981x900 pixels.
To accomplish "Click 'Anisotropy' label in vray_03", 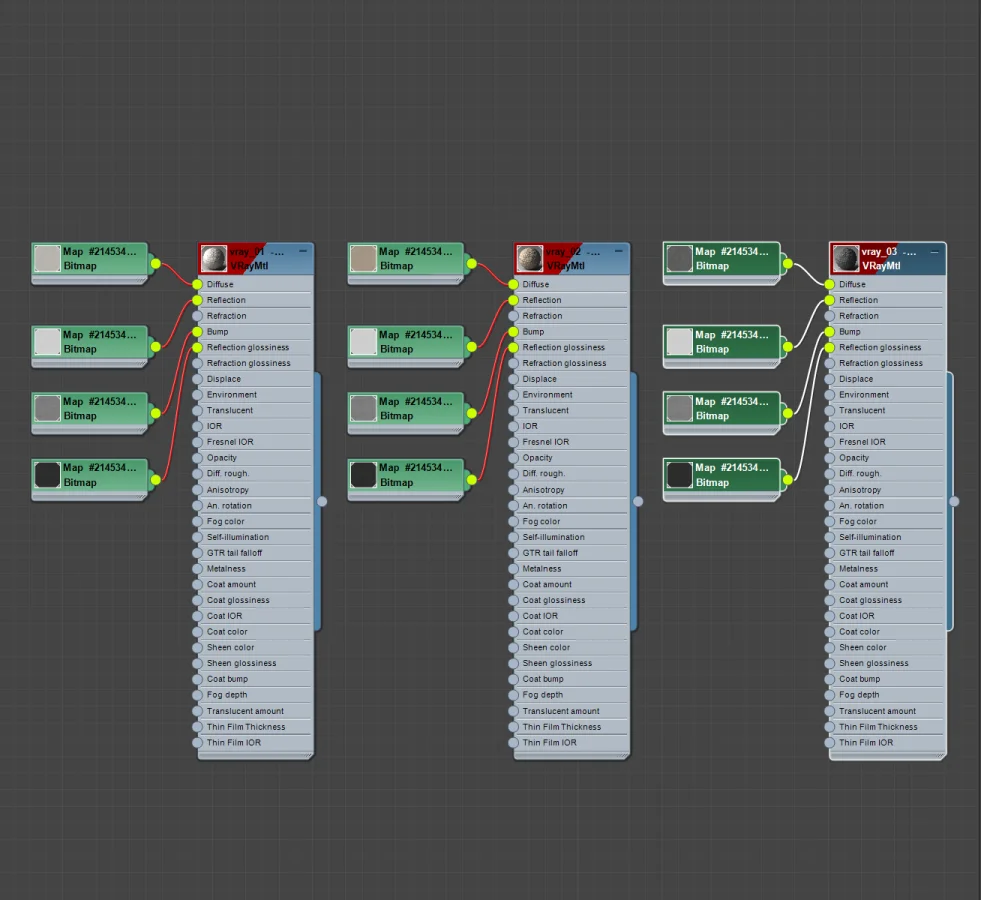I will [x=860, y=490].
